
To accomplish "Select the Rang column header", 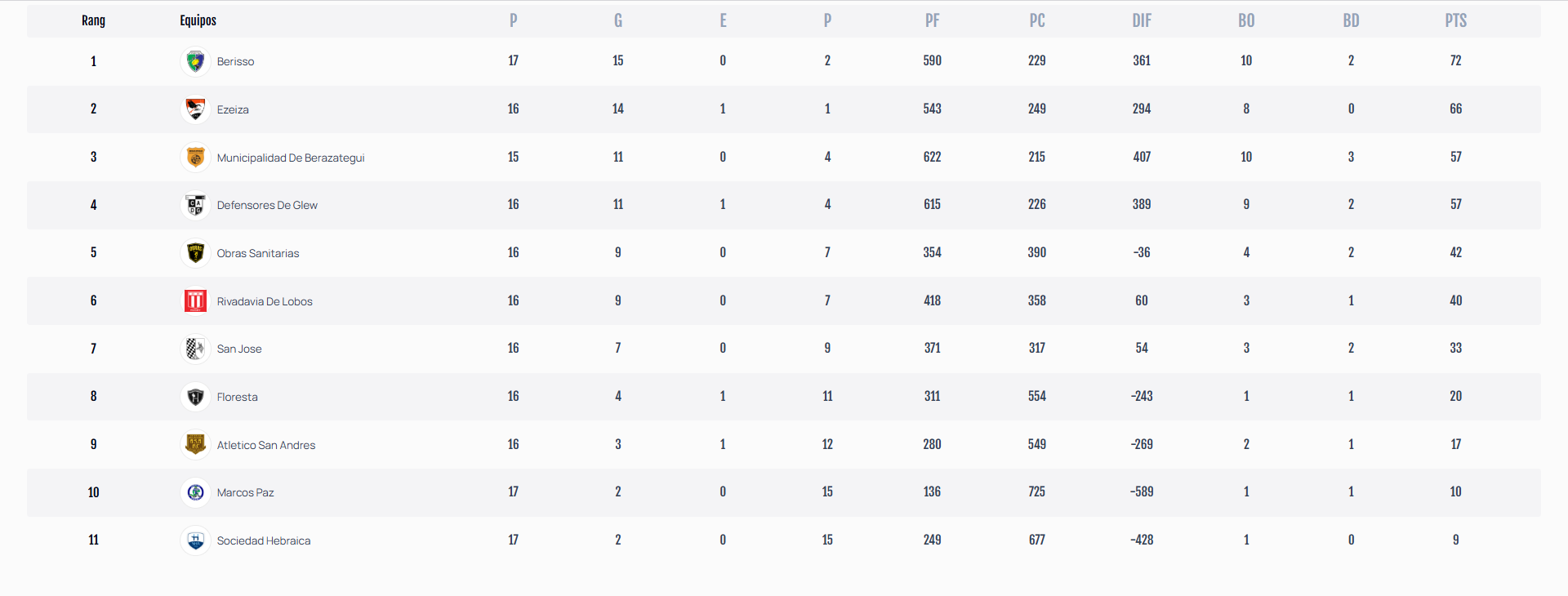I will click(93, 21).
